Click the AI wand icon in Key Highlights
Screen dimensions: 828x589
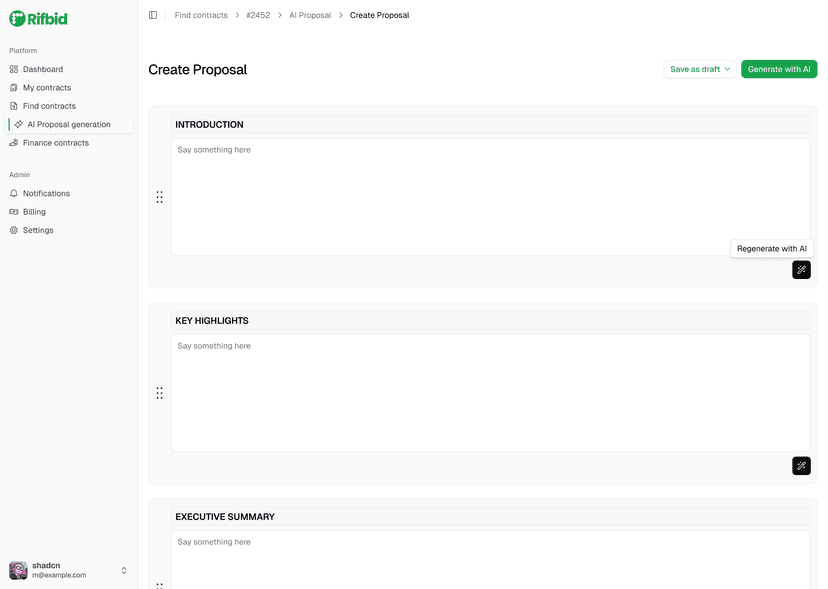click(x=800, y=465)
